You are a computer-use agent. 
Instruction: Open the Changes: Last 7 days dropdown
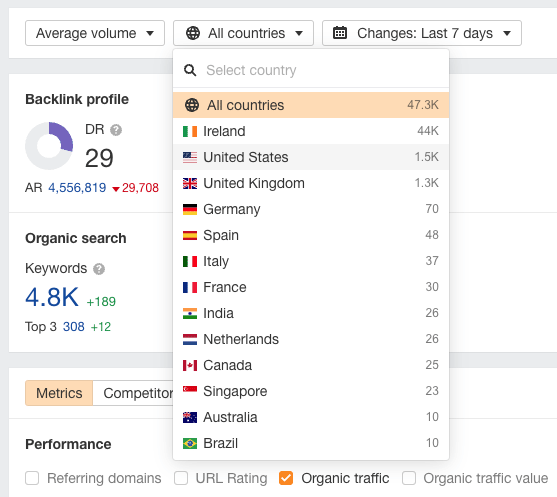[422, 33]
